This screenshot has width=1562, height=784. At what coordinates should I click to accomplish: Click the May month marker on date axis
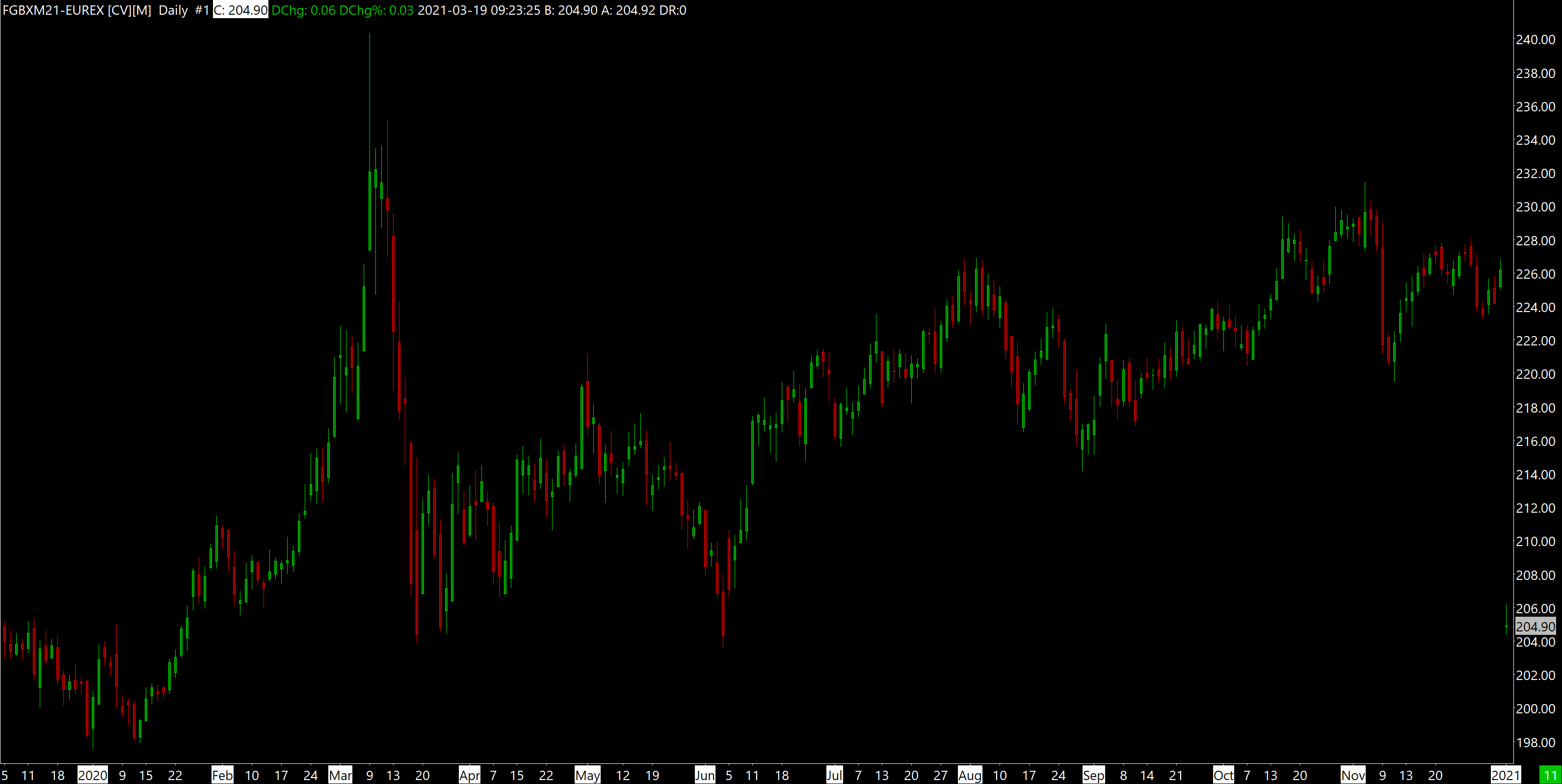[587, 775]
